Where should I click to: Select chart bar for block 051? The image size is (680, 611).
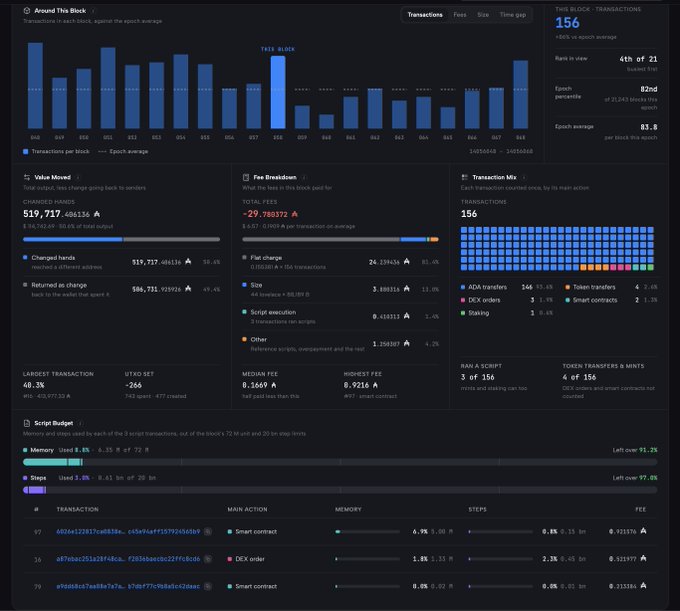tap(108, 88)
